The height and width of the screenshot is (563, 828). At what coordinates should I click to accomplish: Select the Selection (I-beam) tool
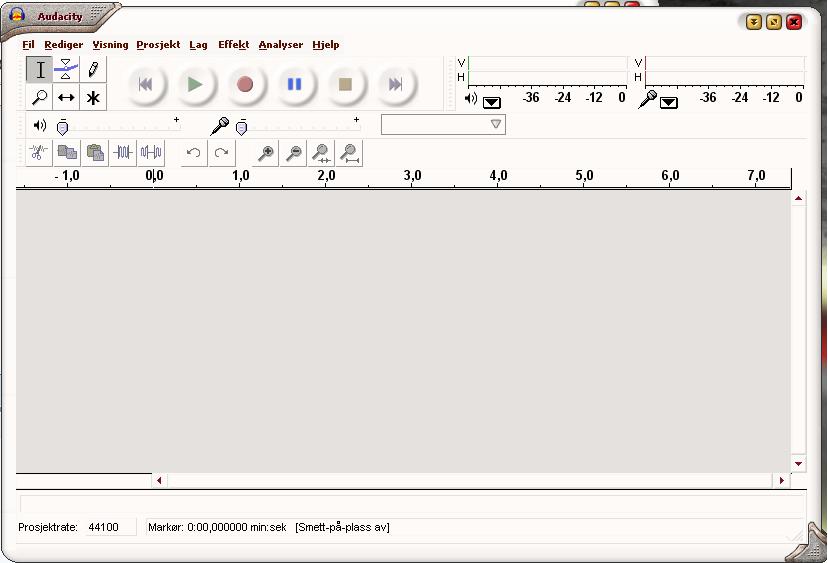point(40,70)
